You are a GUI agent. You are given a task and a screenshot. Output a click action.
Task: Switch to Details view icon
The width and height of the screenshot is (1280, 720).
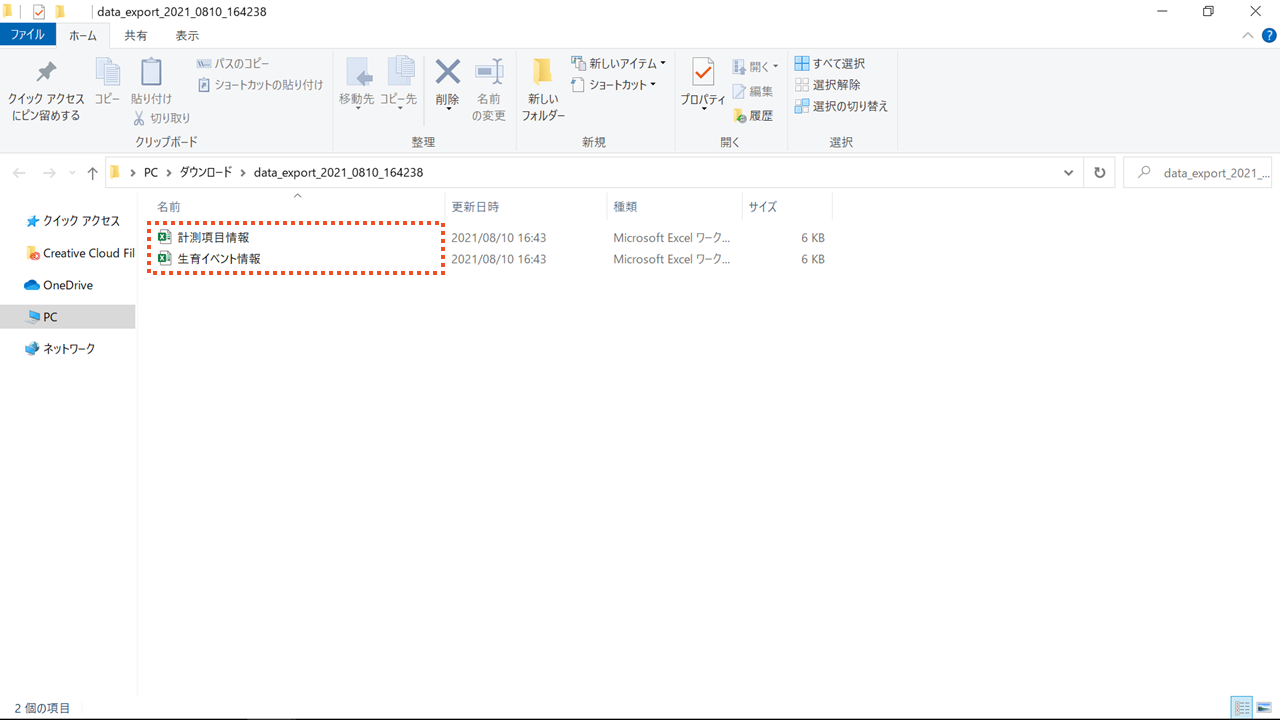(x=1242, y=708)
